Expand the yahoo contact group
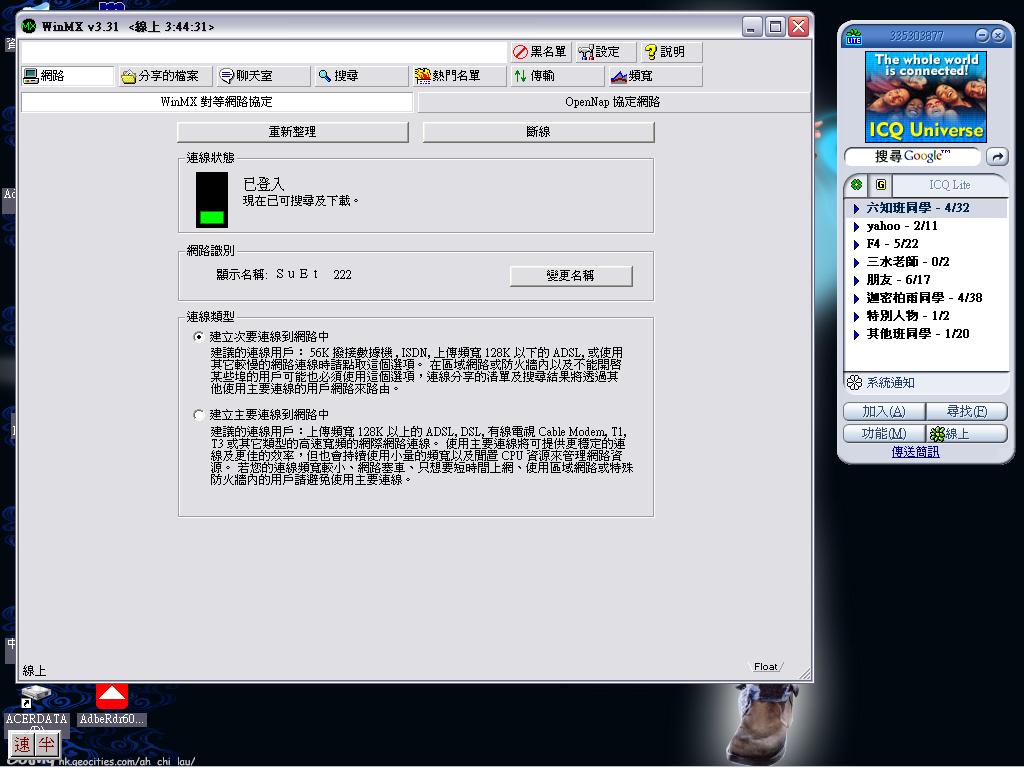The image size is (1024, 768). 856,227
